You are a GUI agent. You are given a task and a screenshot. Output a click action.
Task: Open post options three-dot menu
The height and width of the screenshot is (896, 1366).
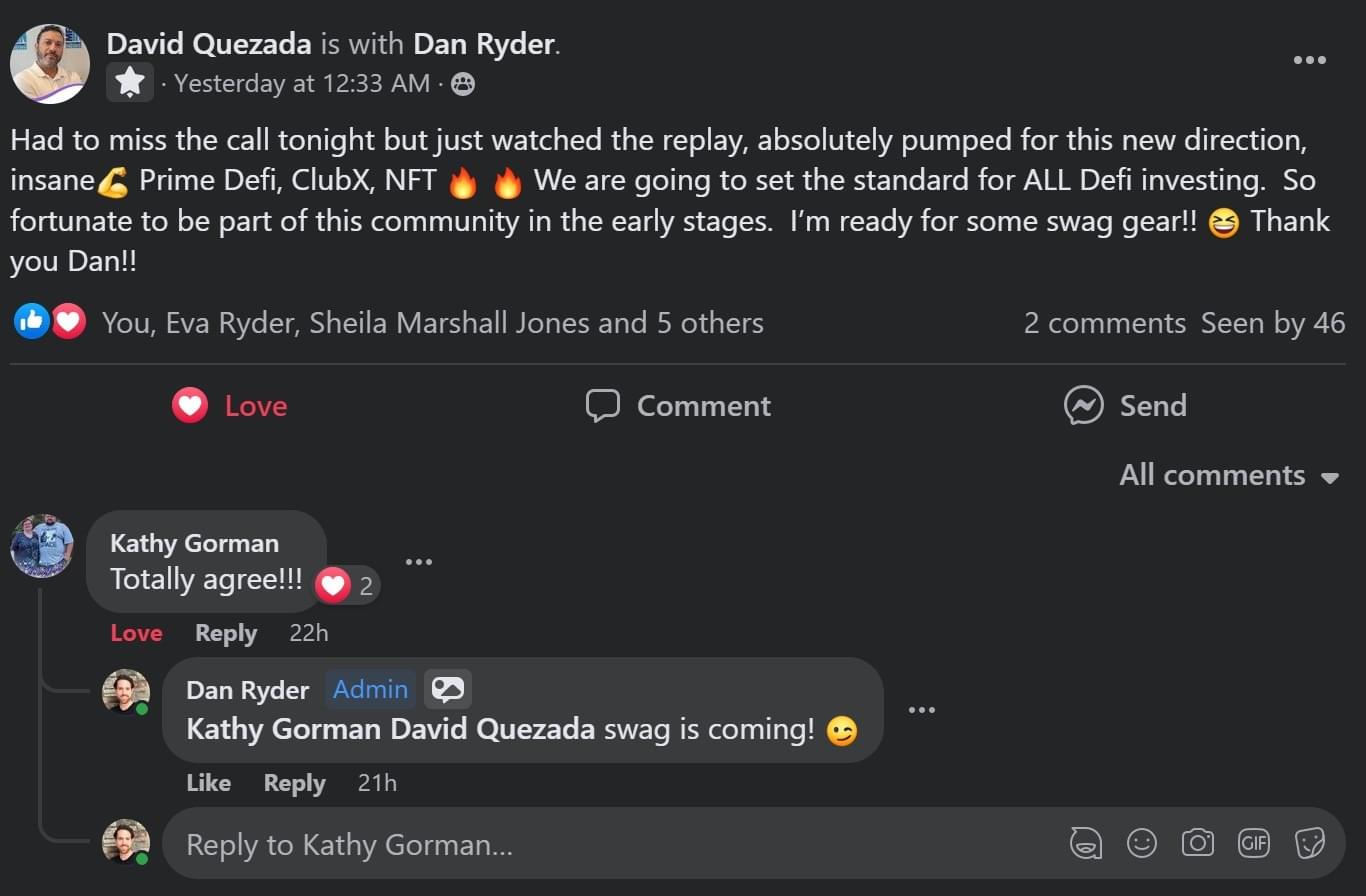pyautogui.click(x=1309, y=60)
